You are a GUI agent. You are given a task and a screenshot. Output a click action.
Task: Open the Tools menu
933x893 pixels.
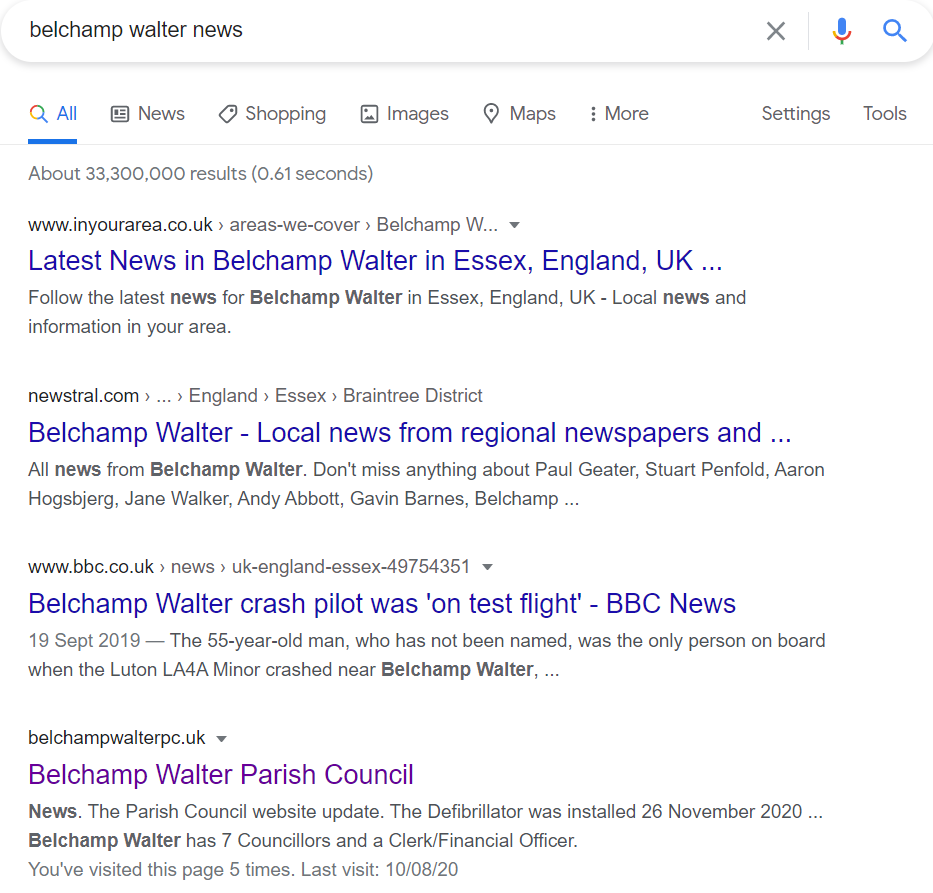884,113
